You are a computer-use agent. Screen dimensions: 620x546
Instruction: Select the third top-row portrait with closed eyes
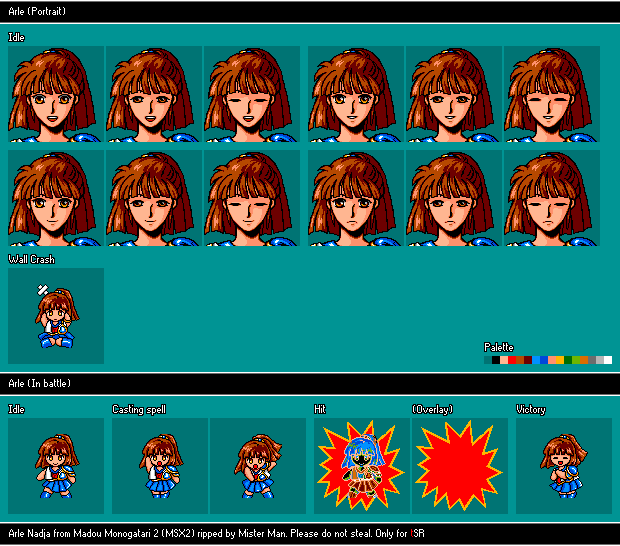(x=252, y=94)
